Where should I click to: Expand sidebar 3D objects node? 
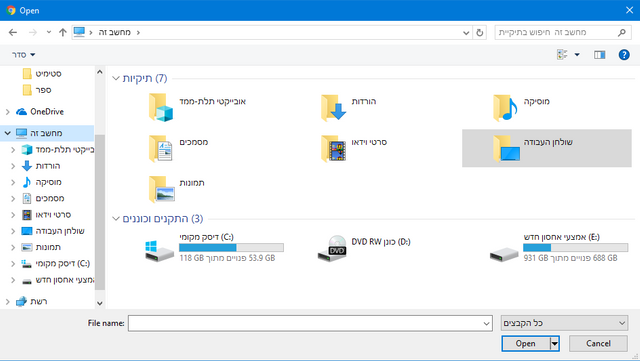point(13,150)
